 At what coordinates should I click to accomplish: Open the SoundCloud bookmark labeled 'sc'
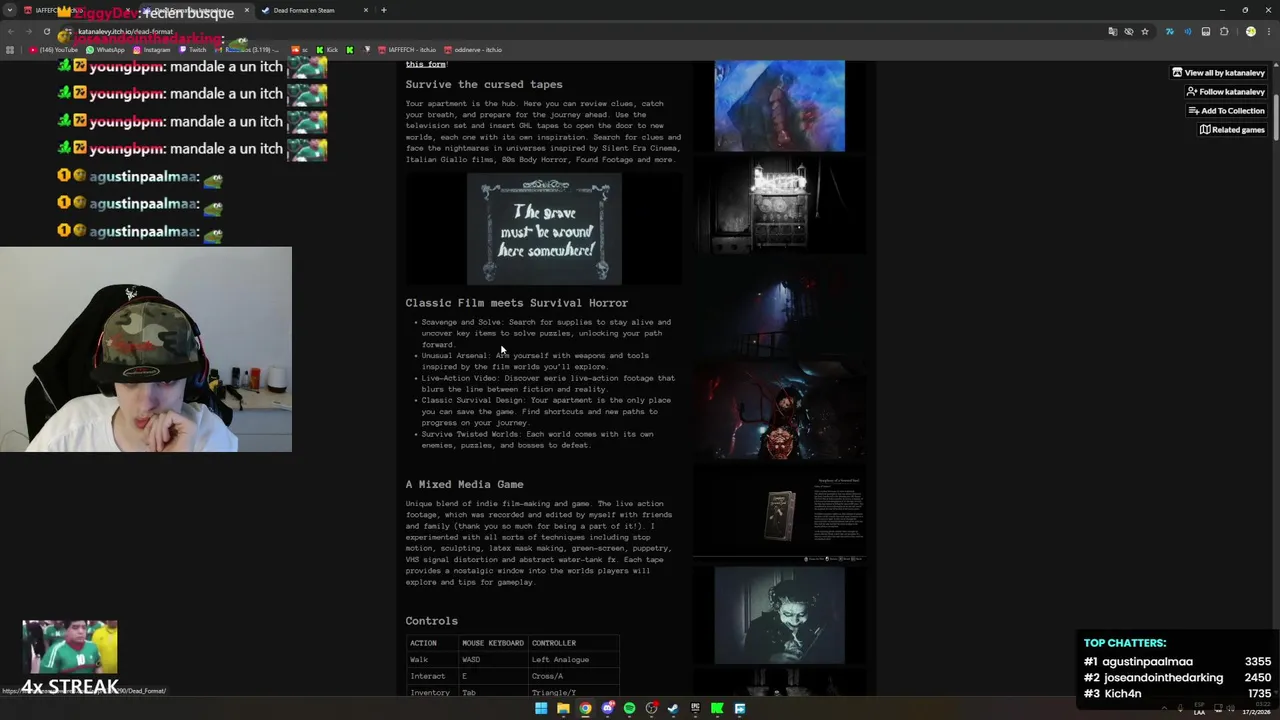click(300, 50)
